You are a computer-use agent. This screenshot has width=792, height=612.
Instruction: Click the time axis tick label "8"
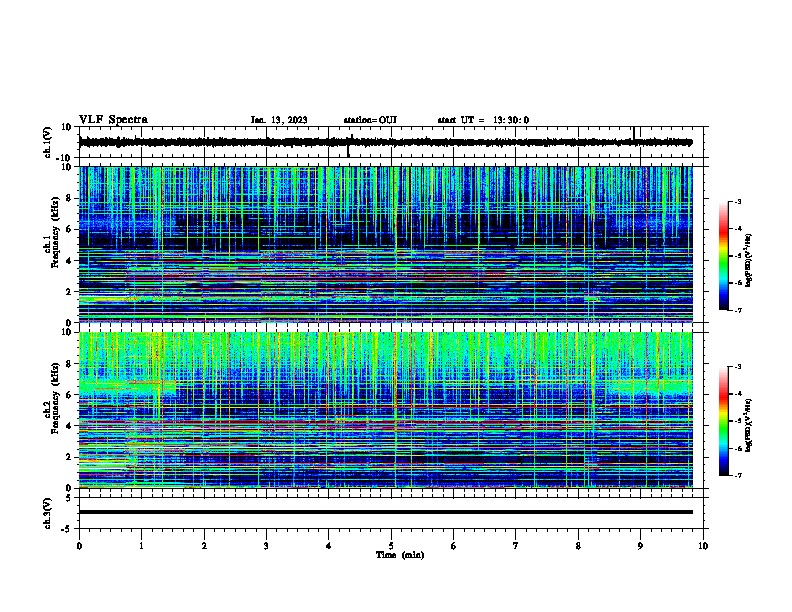point(578,546)
